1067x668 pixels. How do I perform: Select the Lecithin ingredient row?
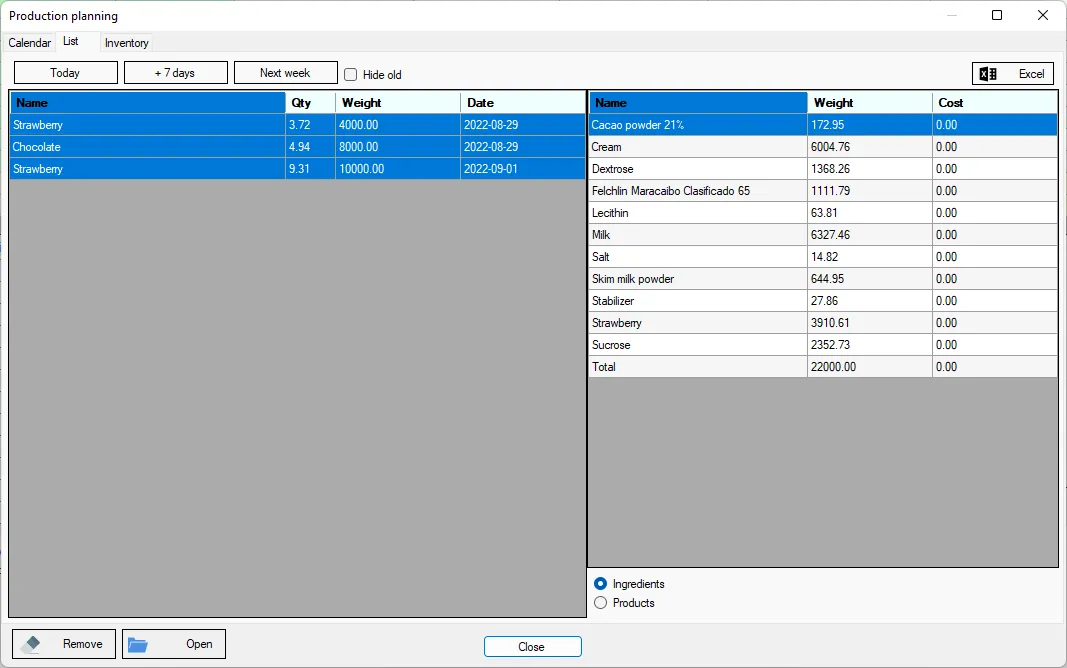click(x=823, y=213)
